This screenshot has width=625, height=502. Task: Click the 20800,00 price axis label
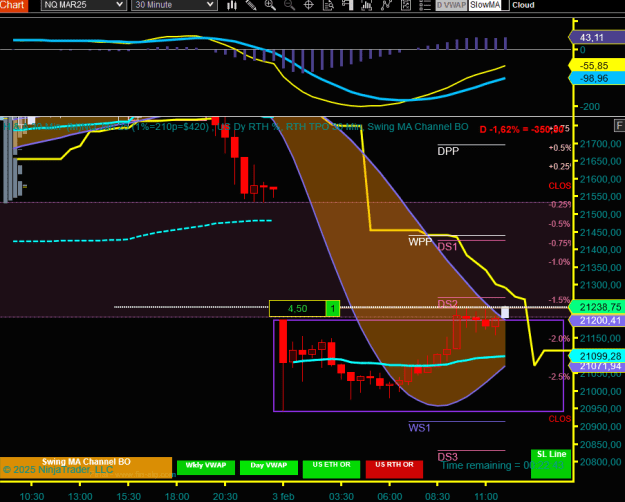point(601,462)
